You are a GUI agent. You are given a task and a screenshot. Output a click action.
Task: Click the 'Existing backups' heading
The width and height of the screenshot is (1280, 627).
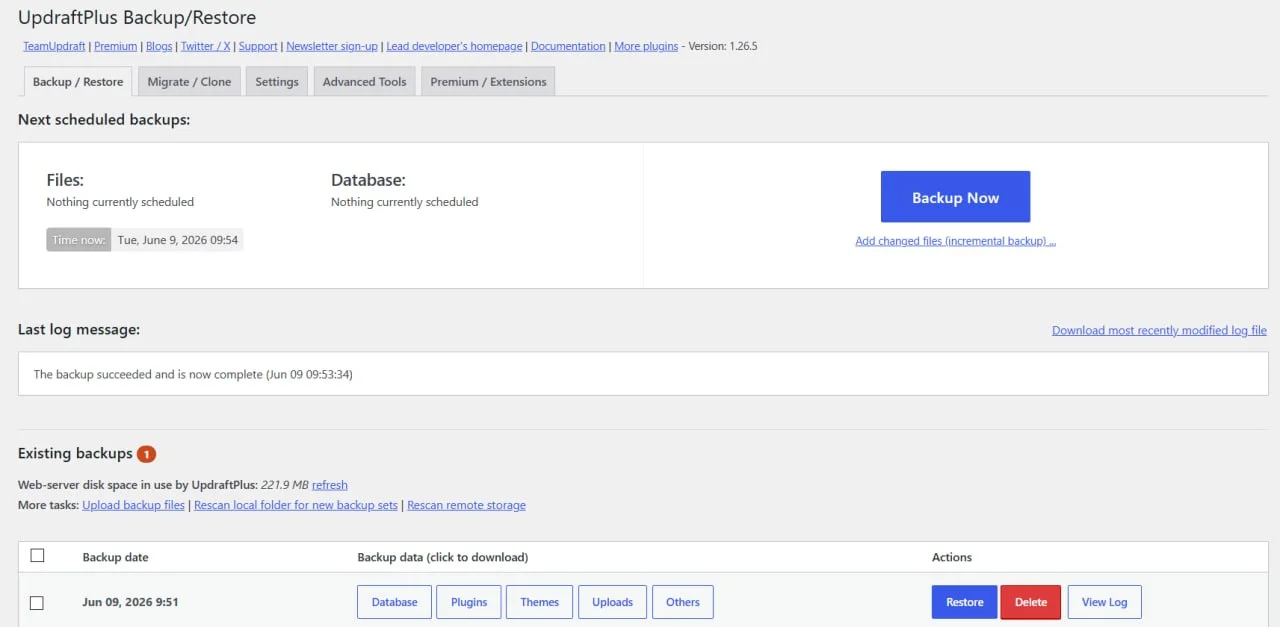[75, 454]
